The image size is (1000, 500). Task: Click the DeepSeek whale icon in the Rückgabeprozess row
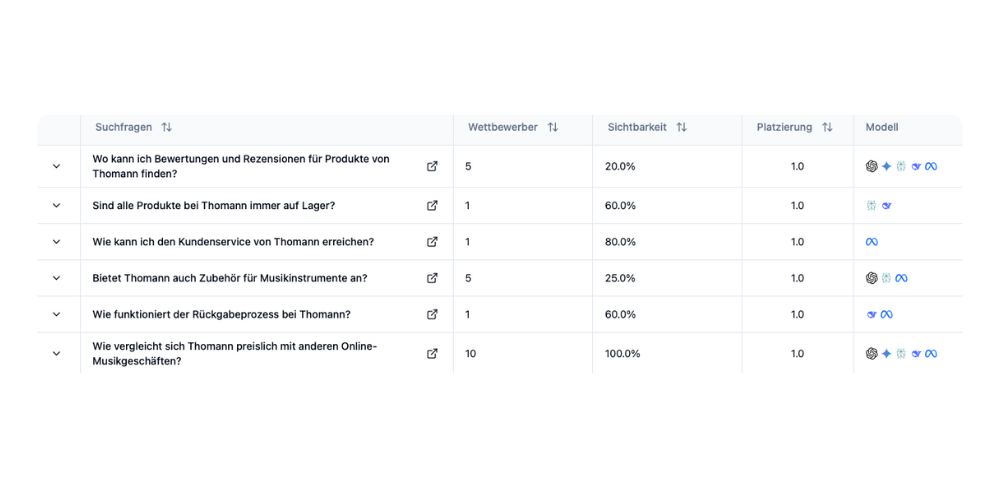tap(872, 314)
